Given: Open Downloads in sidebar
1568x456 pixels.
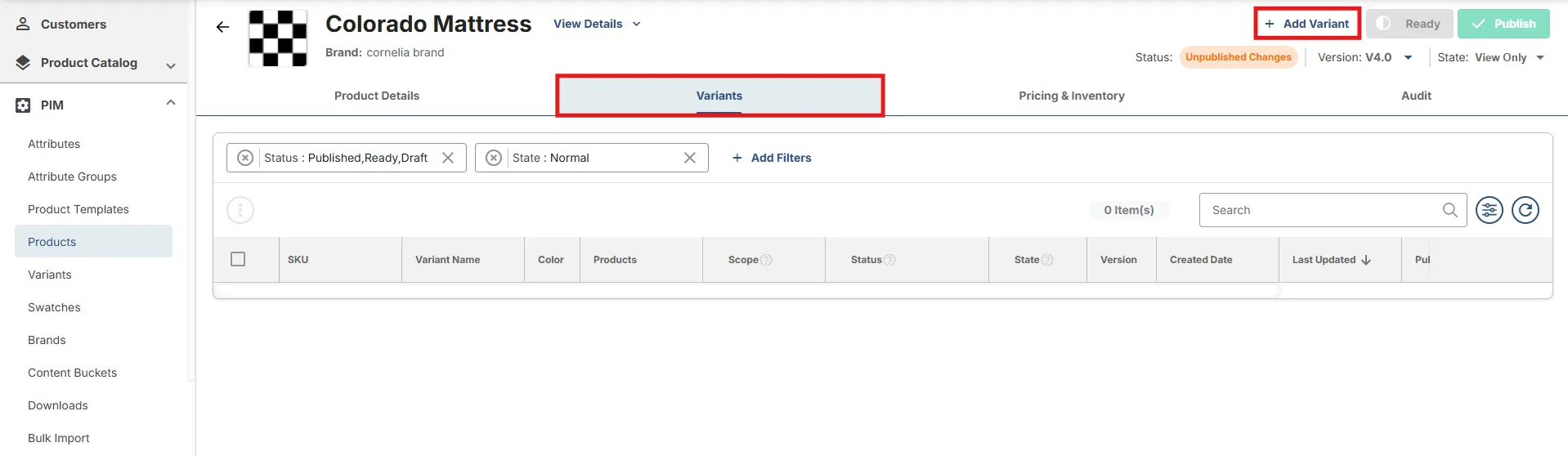Looking at the screenshot, I should (x=57, y=405).
